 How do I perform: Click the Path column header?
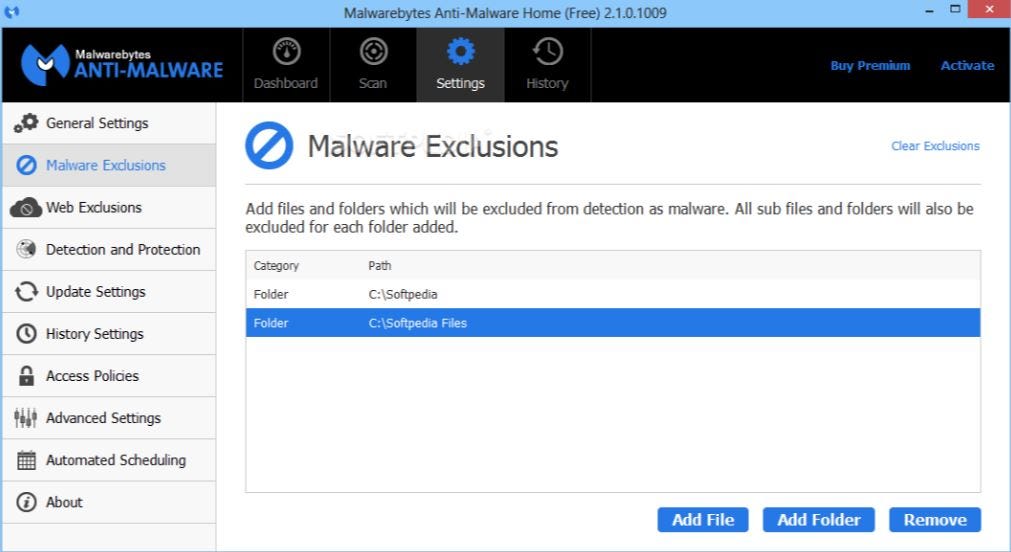380,266
